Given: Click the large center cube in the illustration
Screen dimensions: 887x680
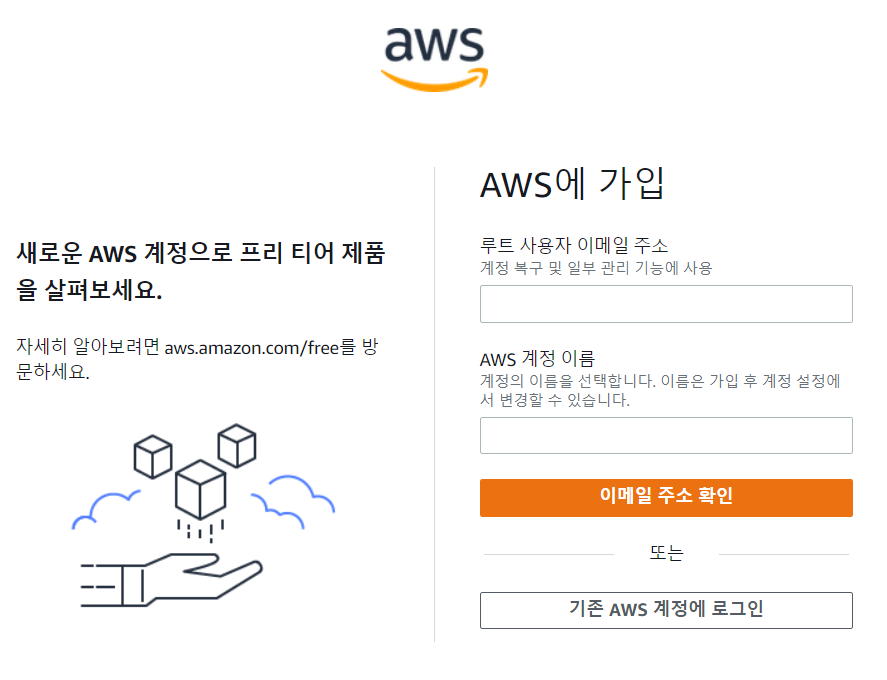Looking at the screenshot, I should 200,489.
